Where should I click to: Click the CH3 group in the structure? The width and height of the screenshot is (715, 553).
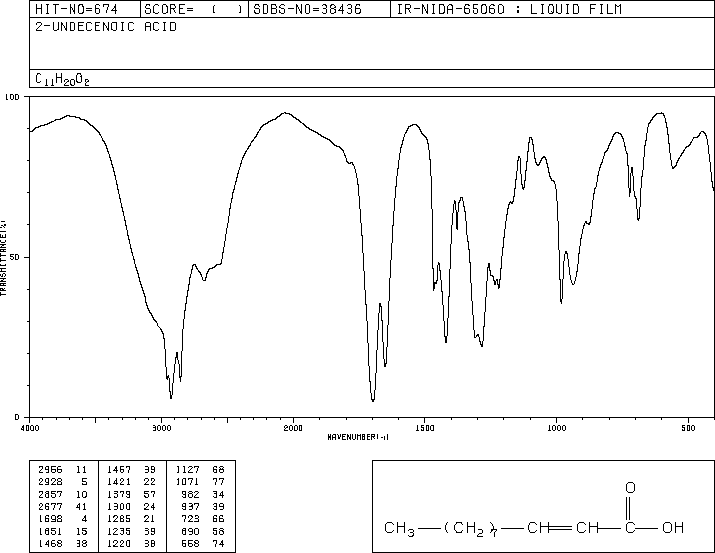tap(399, 528)
